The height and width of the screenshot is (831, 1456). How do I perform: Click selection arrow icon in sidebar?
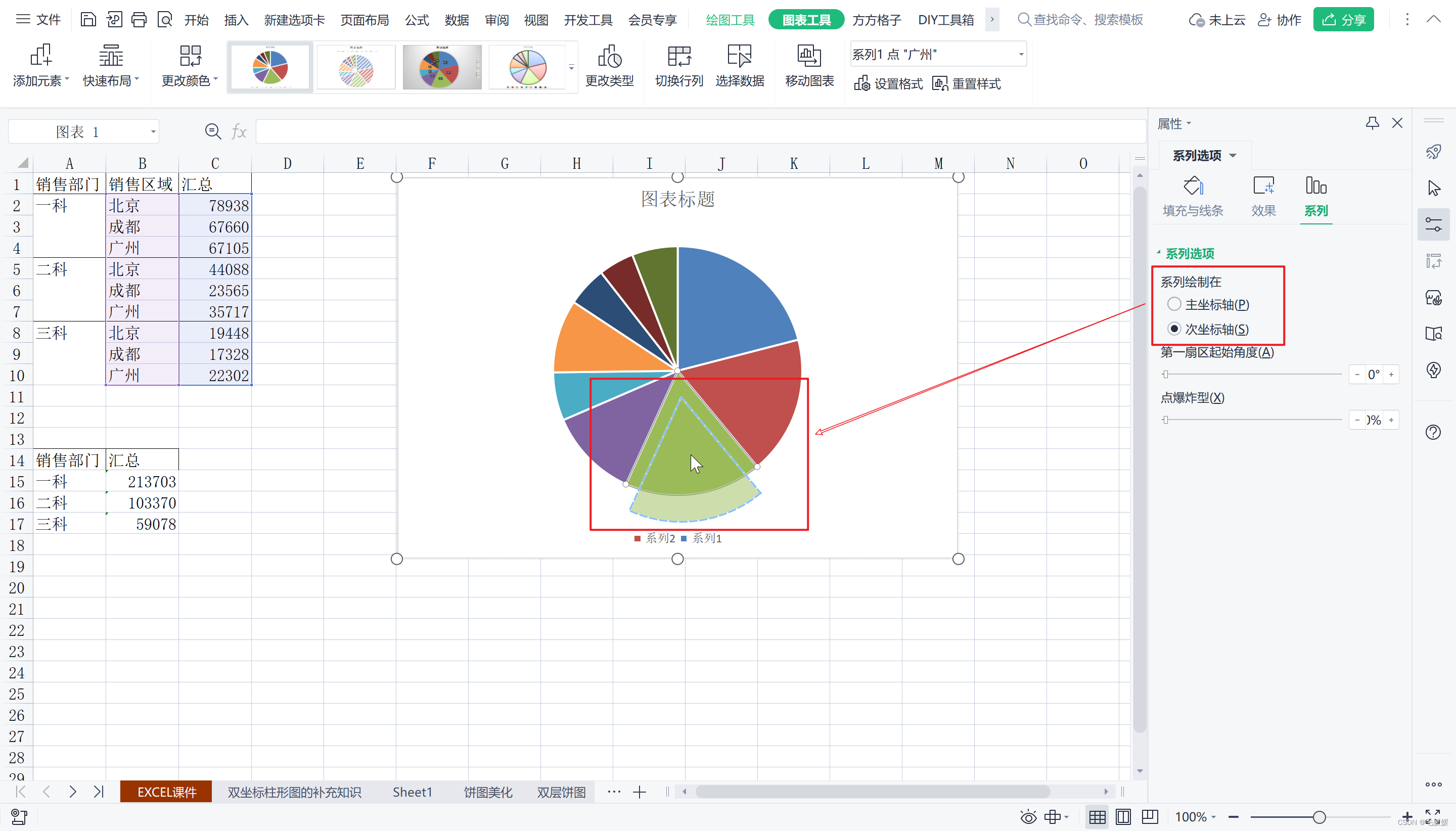pyautogui.click(x=1433, y=188)
